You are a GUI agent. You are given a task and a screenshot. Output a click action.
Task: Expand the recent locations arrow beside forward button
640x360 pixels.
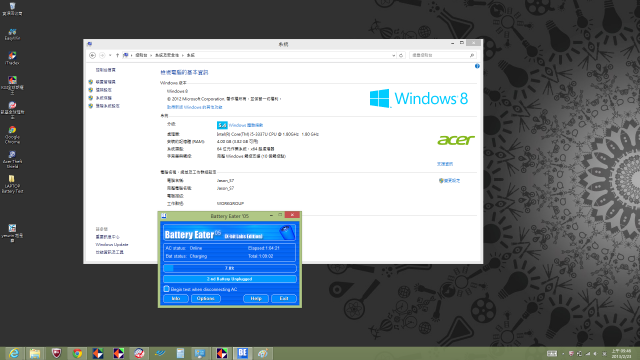tap(110, 55)
